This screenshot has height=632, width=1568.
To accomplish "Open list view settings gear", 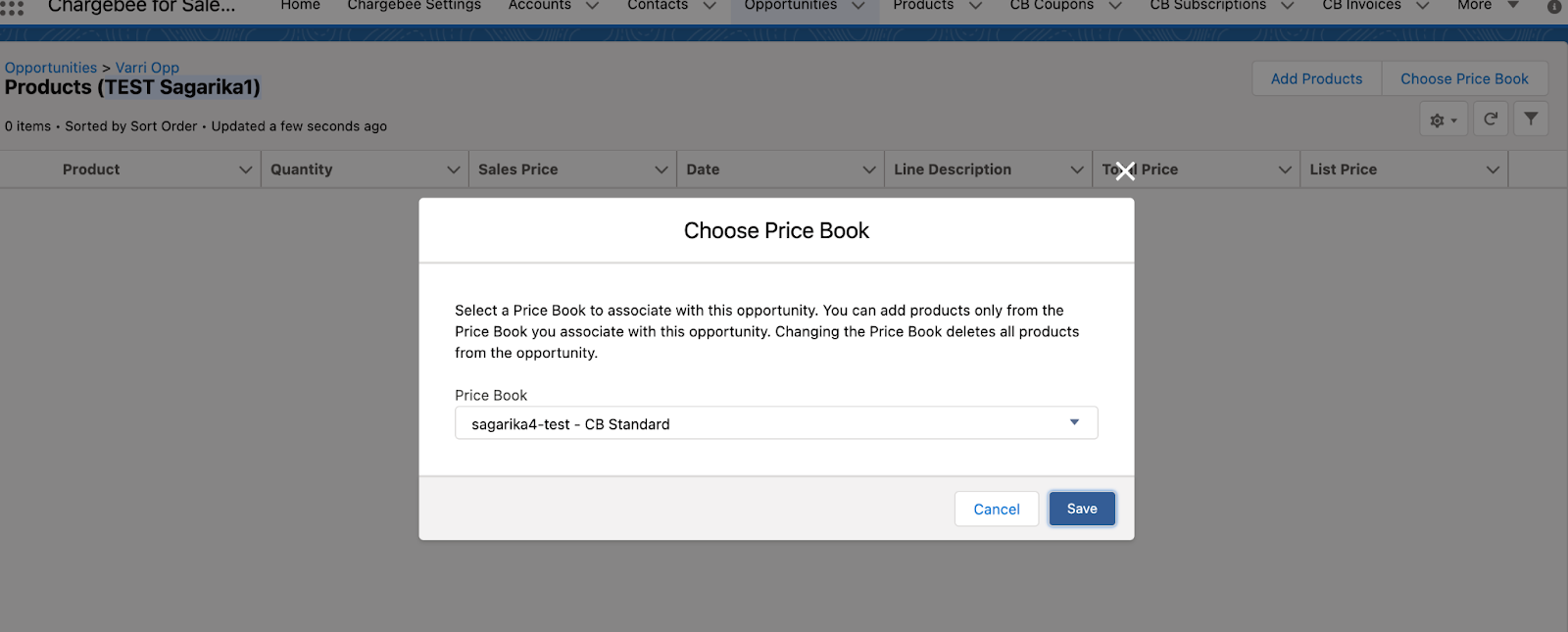I will pyautogui.click(x=1443, y=120).
